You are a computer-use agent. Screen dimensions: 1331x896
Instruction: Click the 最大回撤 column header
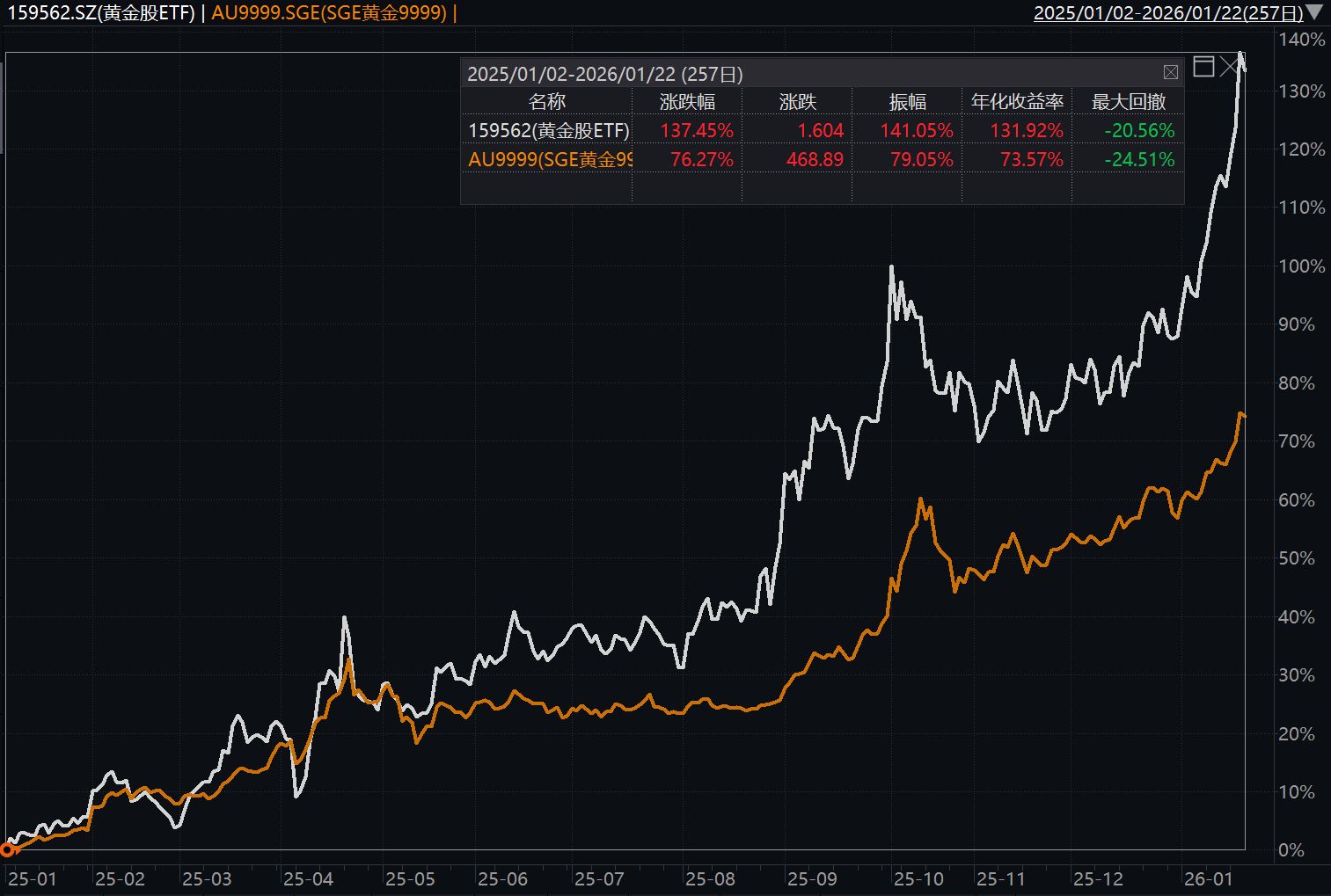click(x=1129, y=102)
